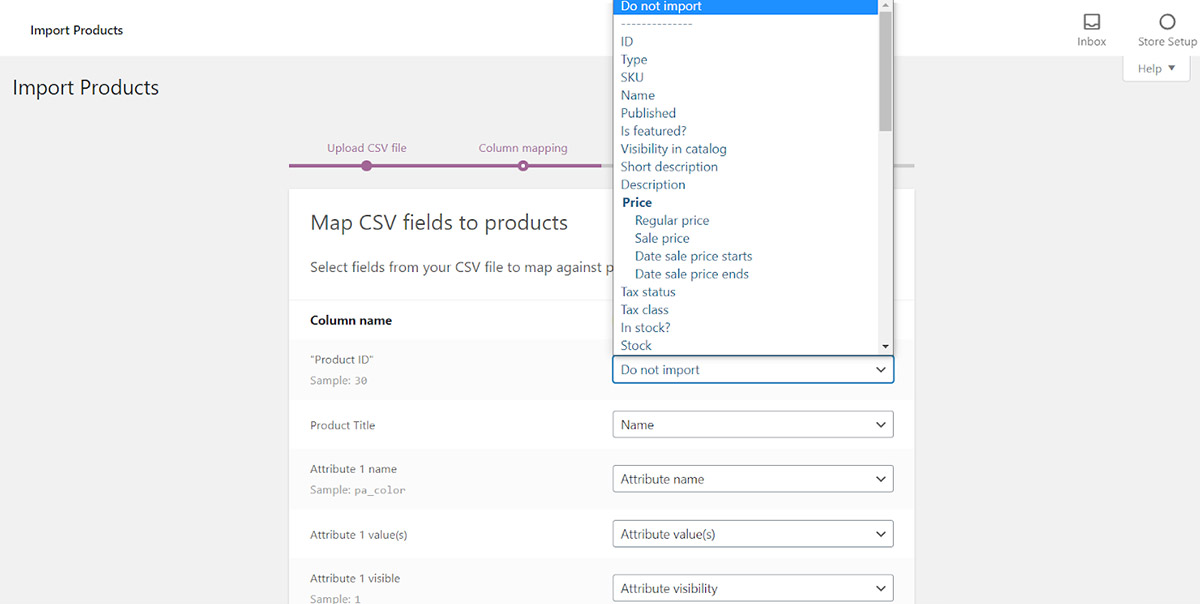The width and height of the screenshot is (1200, 604).
Task: Click the Upload CSV file step marker
Action: pos(367,166)
